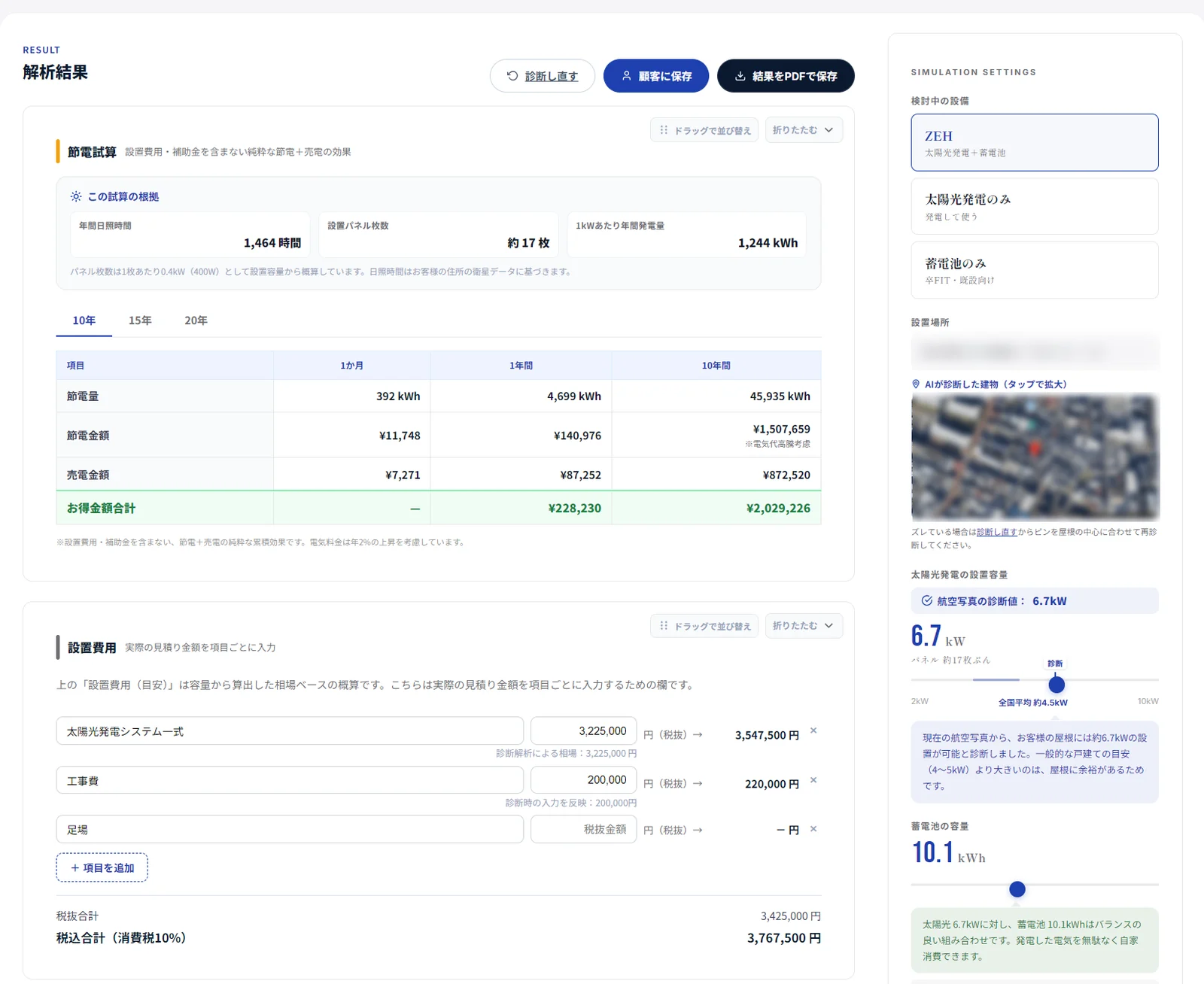The image size is (1204, 984).
Task: Collapse the 節電試算 section via 折りたたむ
Action: coord(804,130)
